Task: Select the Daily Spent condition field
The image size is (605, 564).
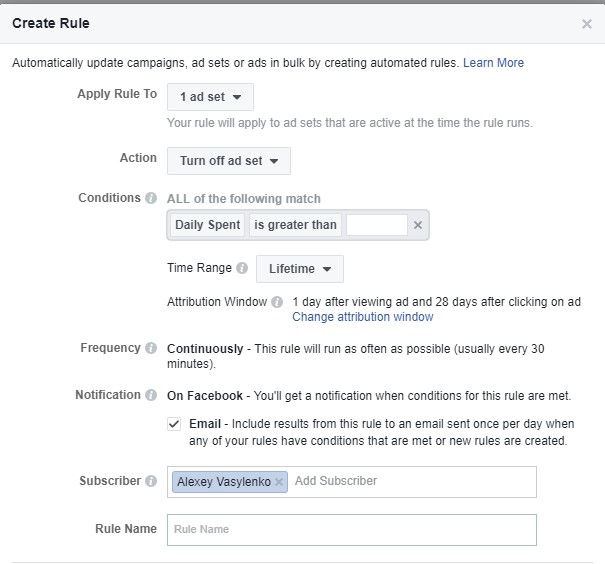Action: pyautogui.click(x=208, y=225)
